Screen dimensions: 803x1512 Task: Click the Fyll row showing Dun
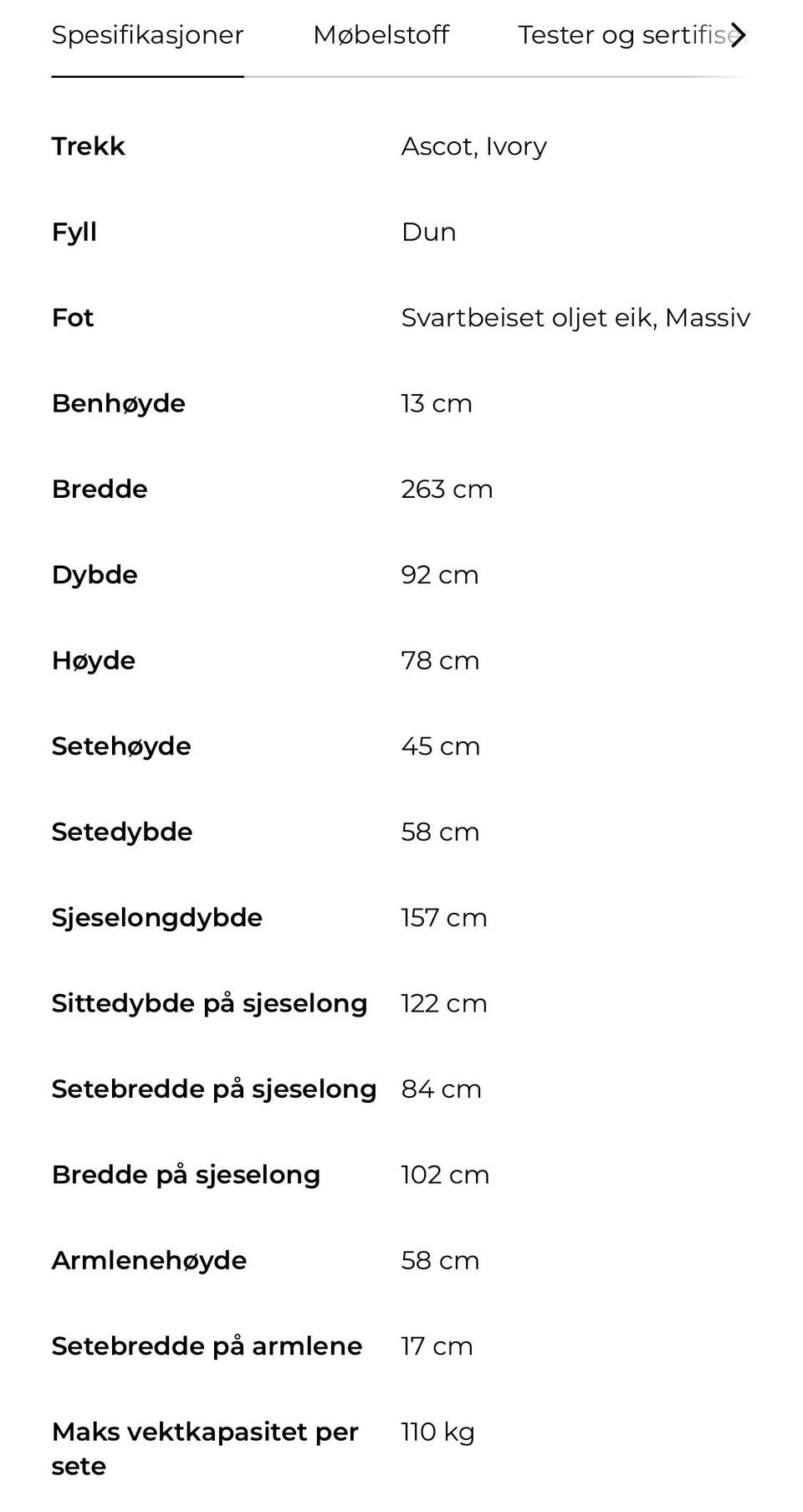tap(428, 232)
